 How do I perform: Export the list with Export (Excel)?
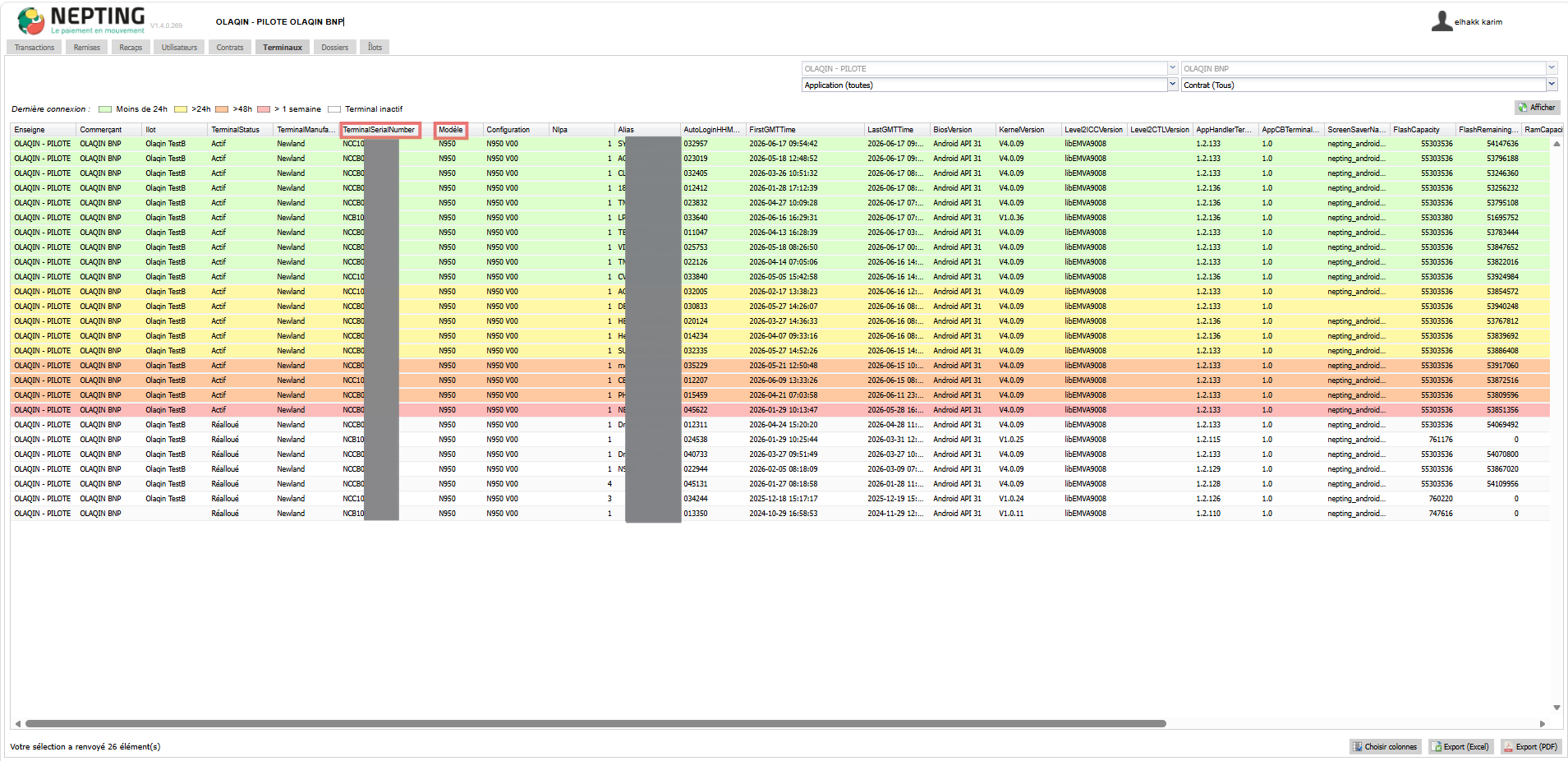[1461, 747]
